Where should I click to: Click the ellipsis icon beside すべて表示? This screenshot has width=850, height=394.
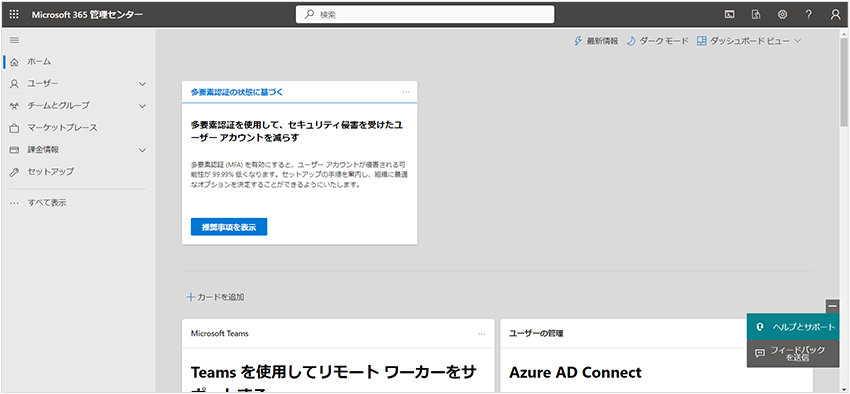15,203
